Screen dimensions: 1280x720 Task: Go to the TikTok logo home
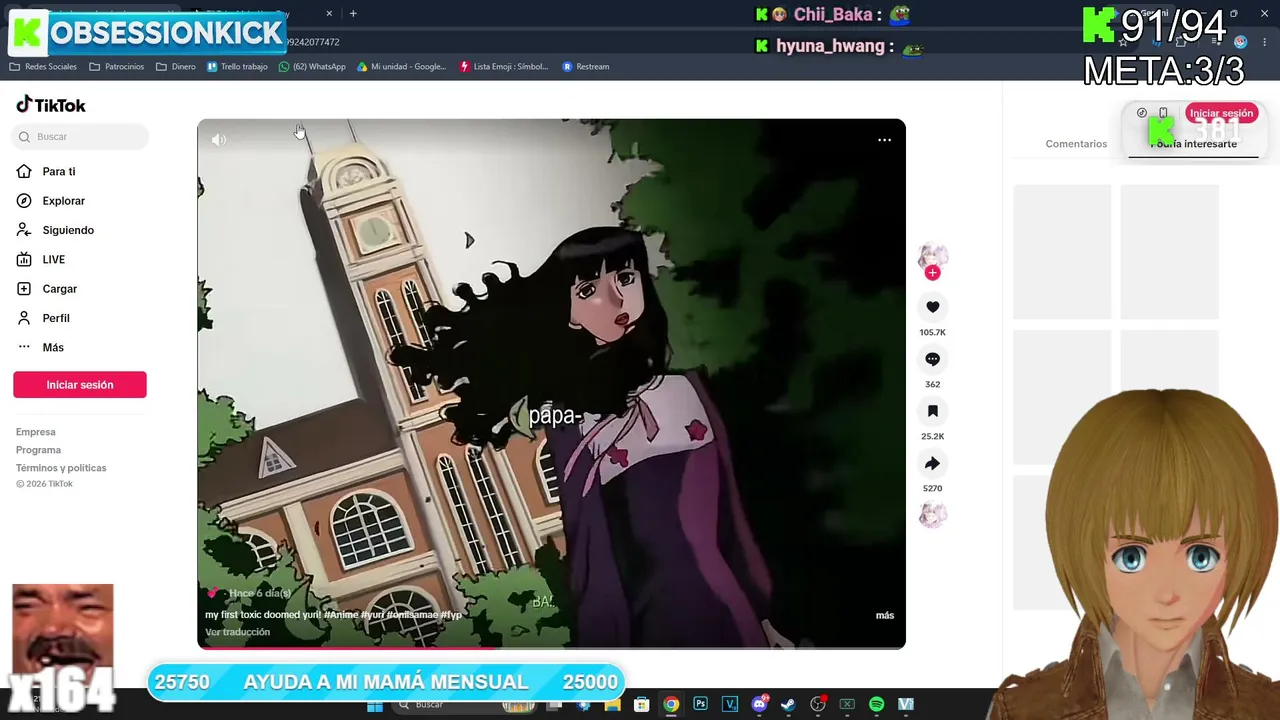pos(51,105)
